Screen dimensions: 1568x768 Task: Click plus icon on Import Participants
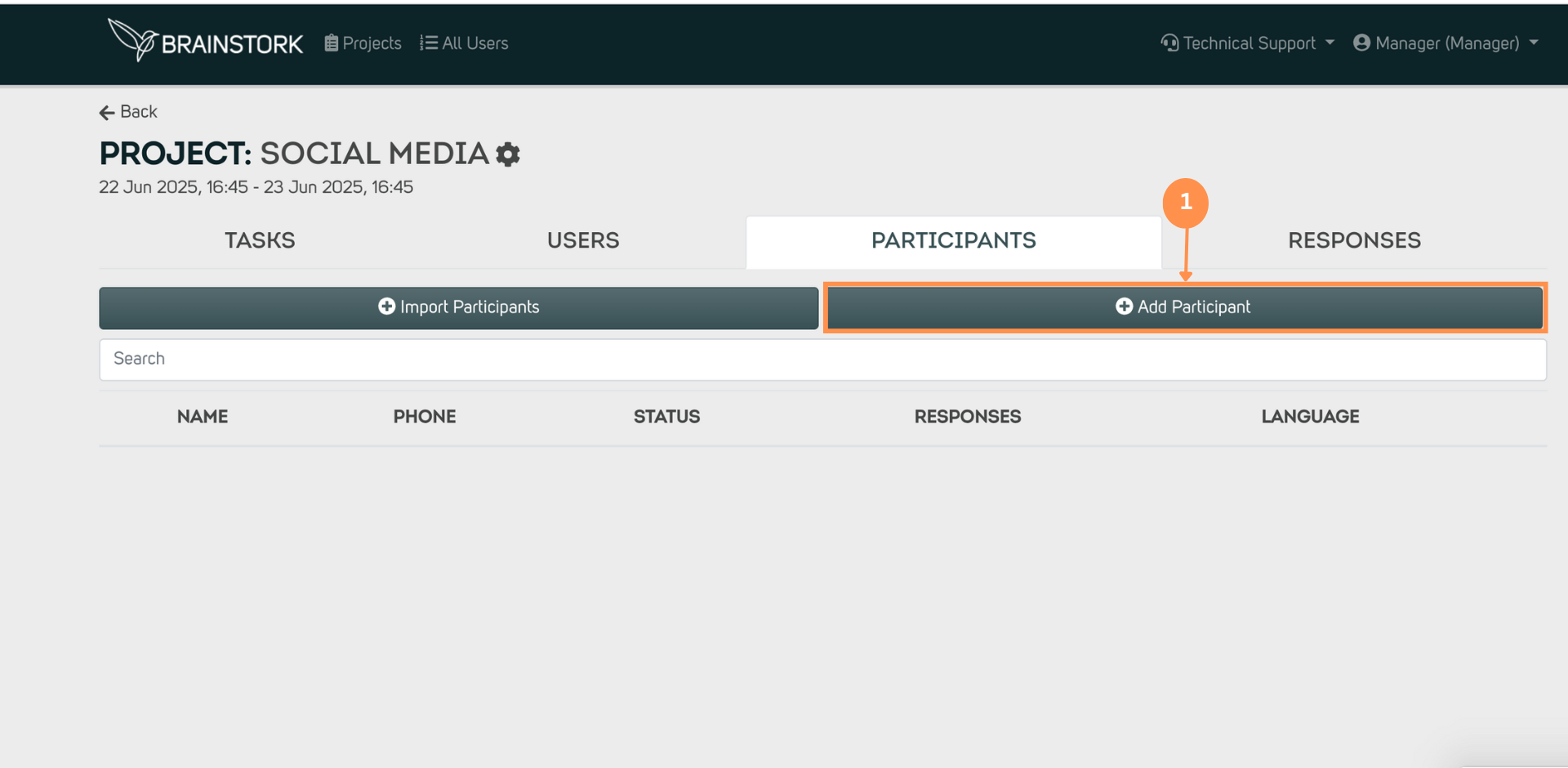pos(386,306)
